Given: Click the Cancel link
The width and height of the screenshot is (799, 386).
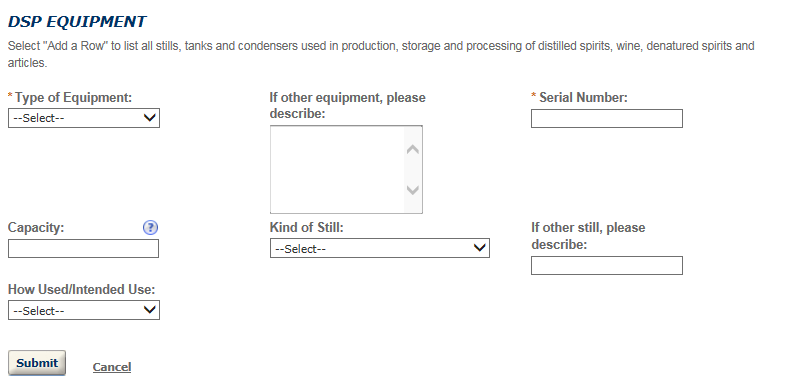Looking at the screenshot, I should pyautogui.click(x=112, y=367).
